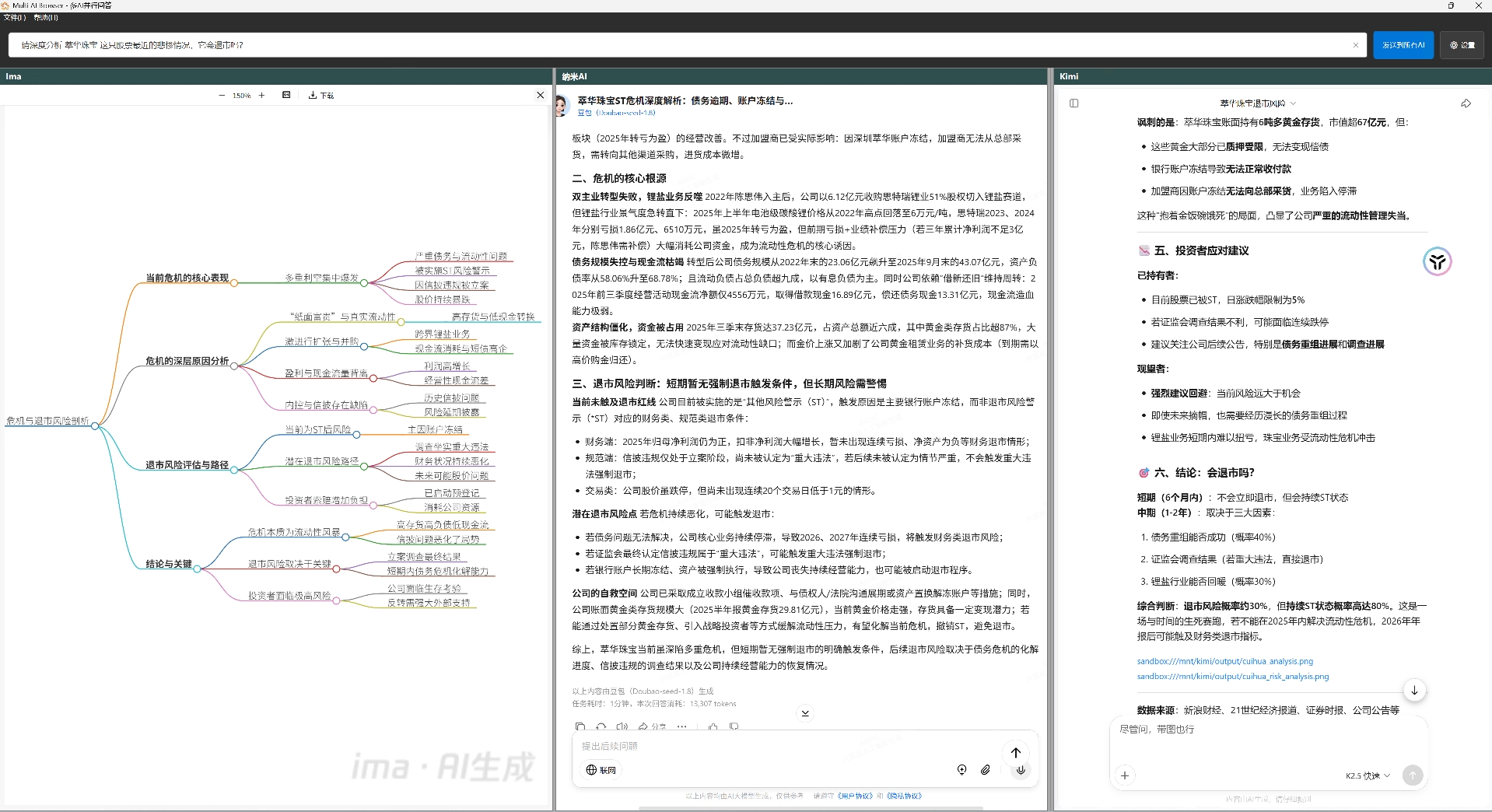Add an attachment in Kimi input
Viewport: 1492px width, 812px height.
click(x=1125, y=775)
